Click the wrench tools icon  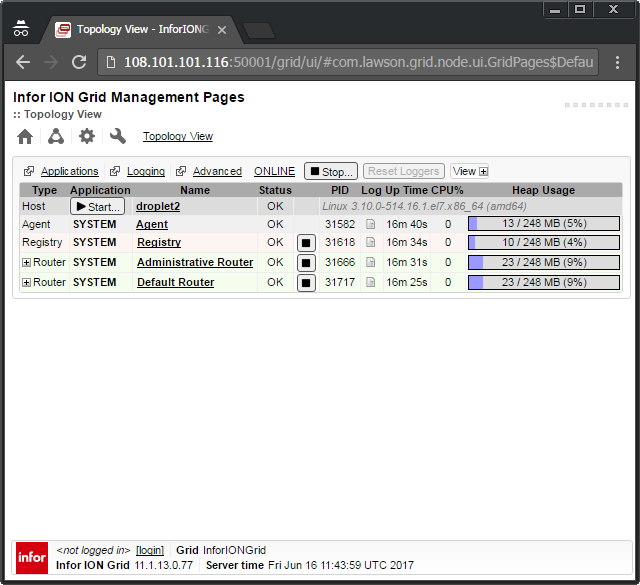(x=117, y=136)
